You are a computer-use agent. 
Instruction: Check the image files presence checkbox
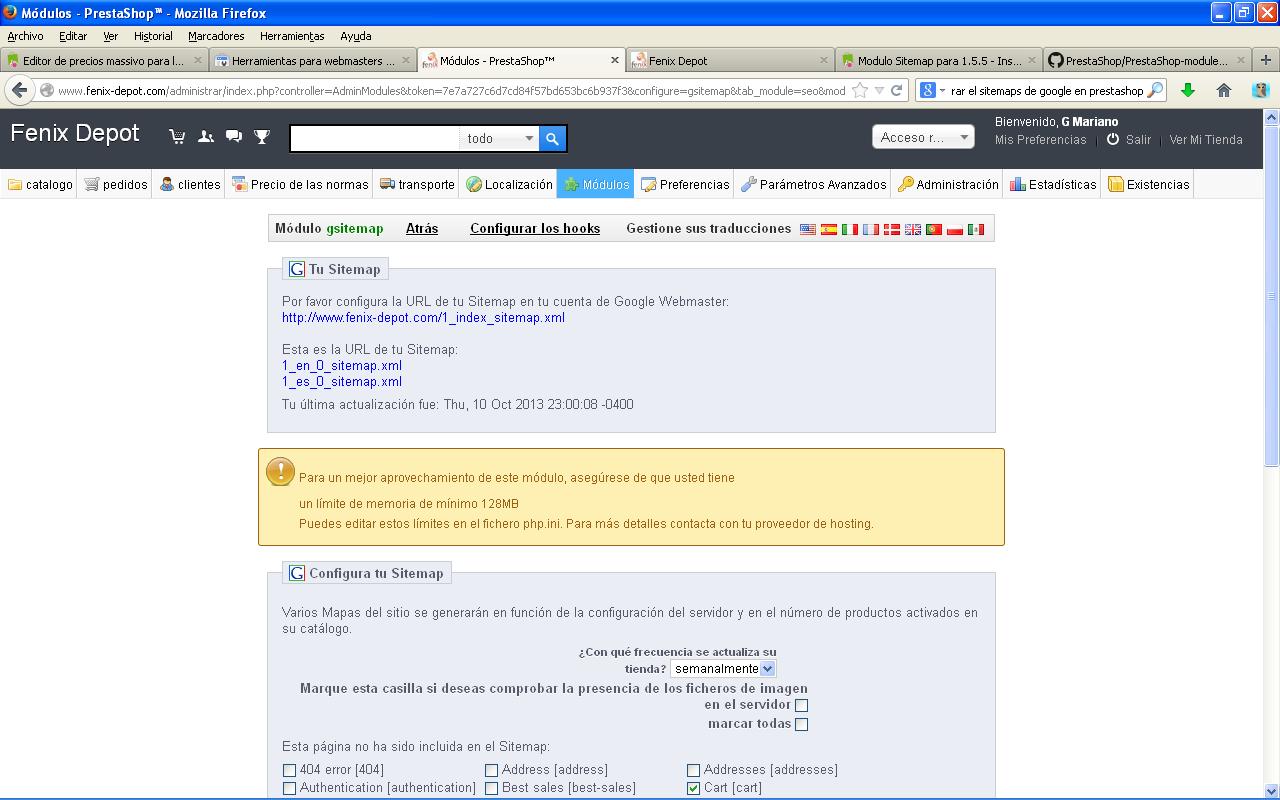coord(801,705)
